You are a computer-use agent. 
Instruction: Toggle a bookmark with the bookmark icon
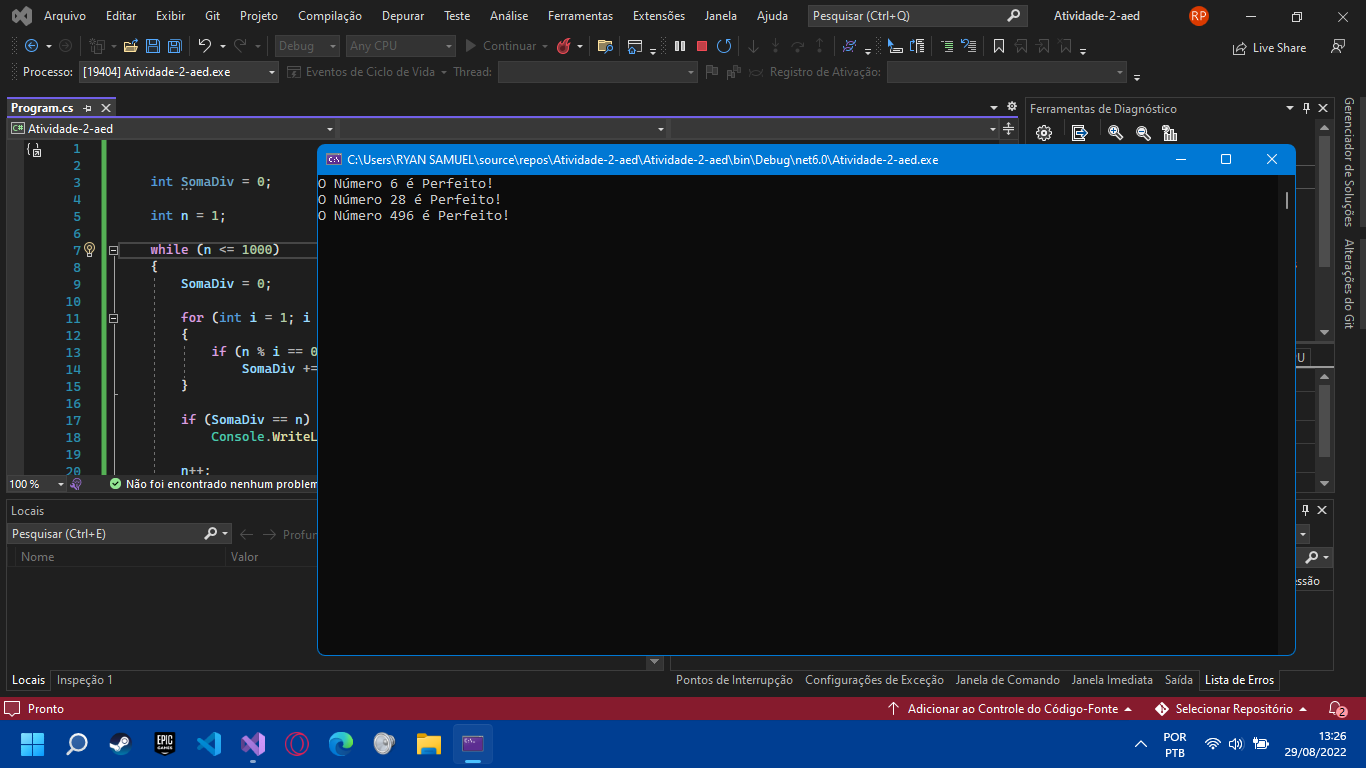(998, 46)
